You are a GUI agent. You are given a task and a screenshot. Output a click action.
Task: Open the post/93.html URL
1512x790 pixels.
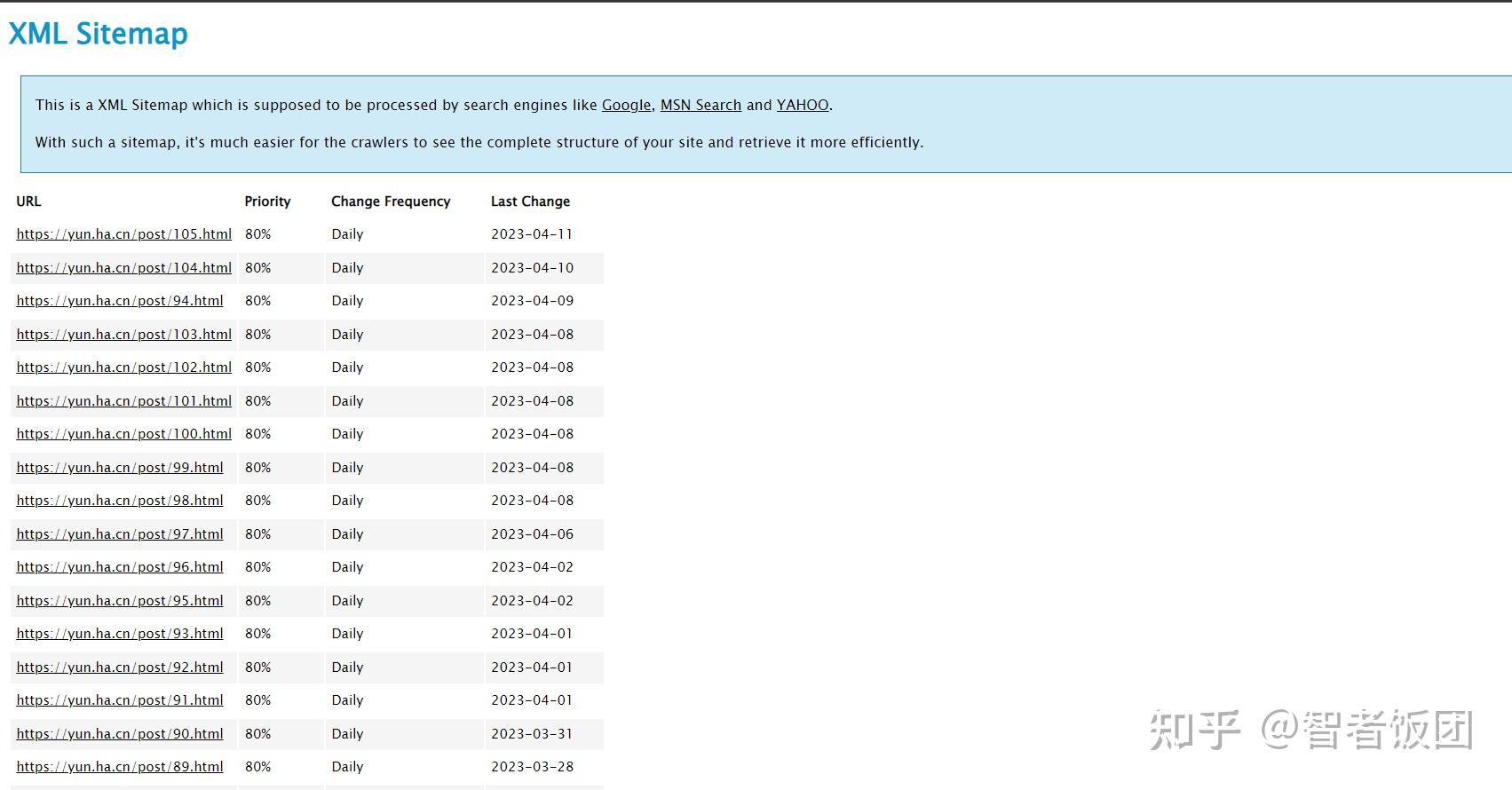[x=120, y=634]
